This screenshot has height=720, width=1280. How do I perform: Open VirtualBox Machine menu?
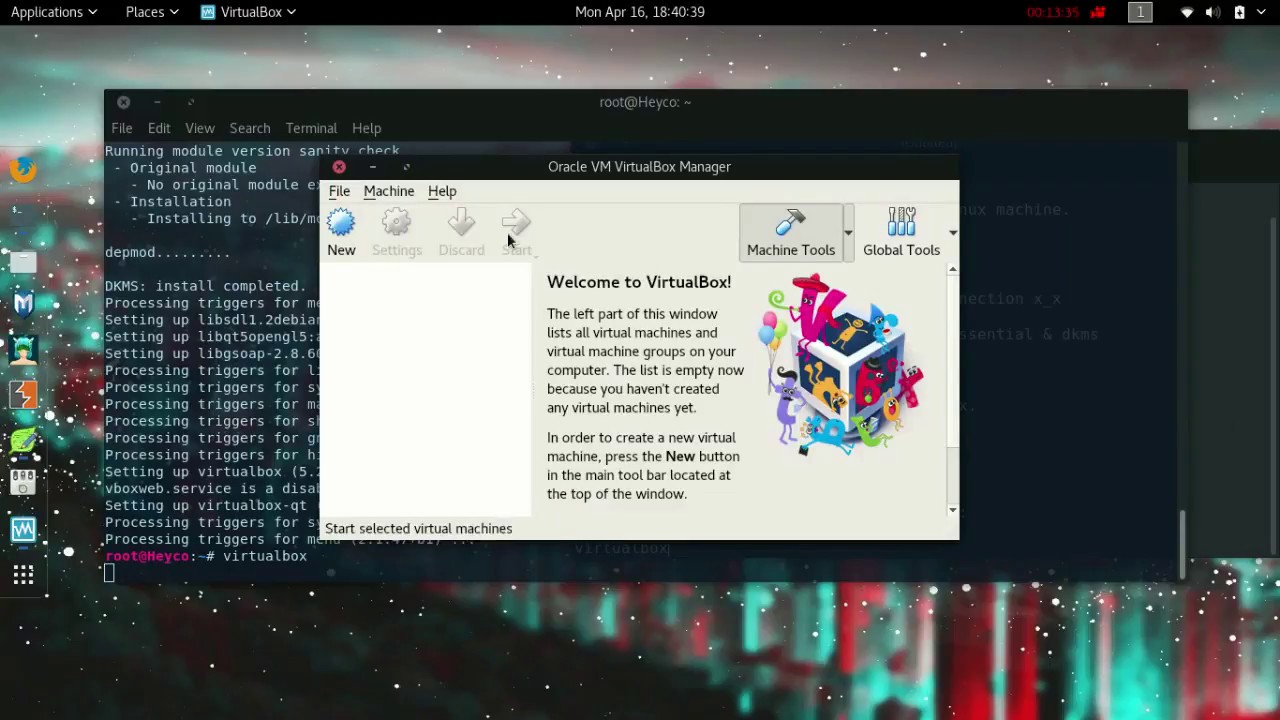point(389,191)
